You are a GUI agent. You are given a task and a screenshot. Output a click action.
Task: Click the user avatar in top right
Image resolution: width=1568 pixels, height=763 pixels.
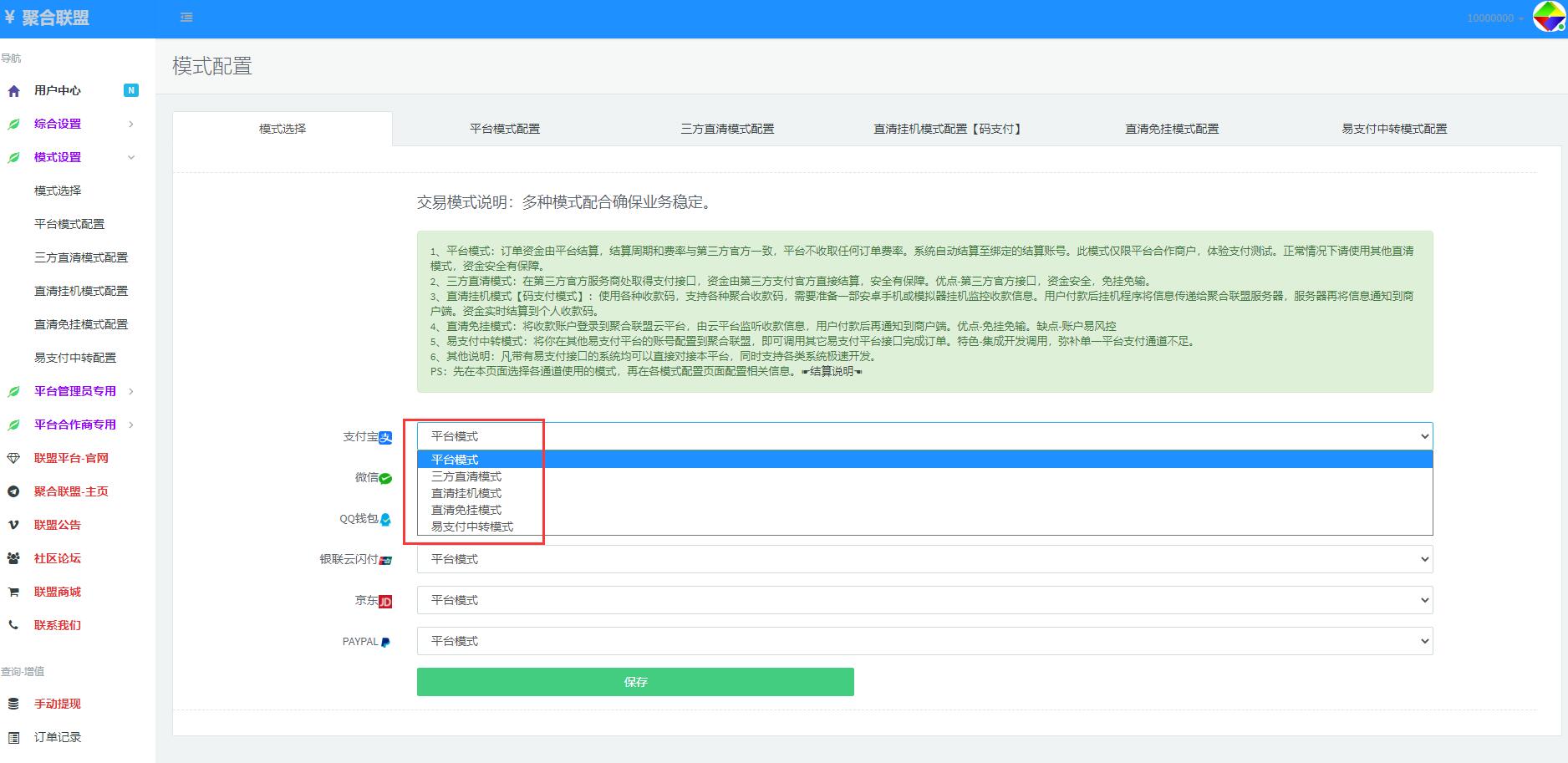(x=1549, y=18)
